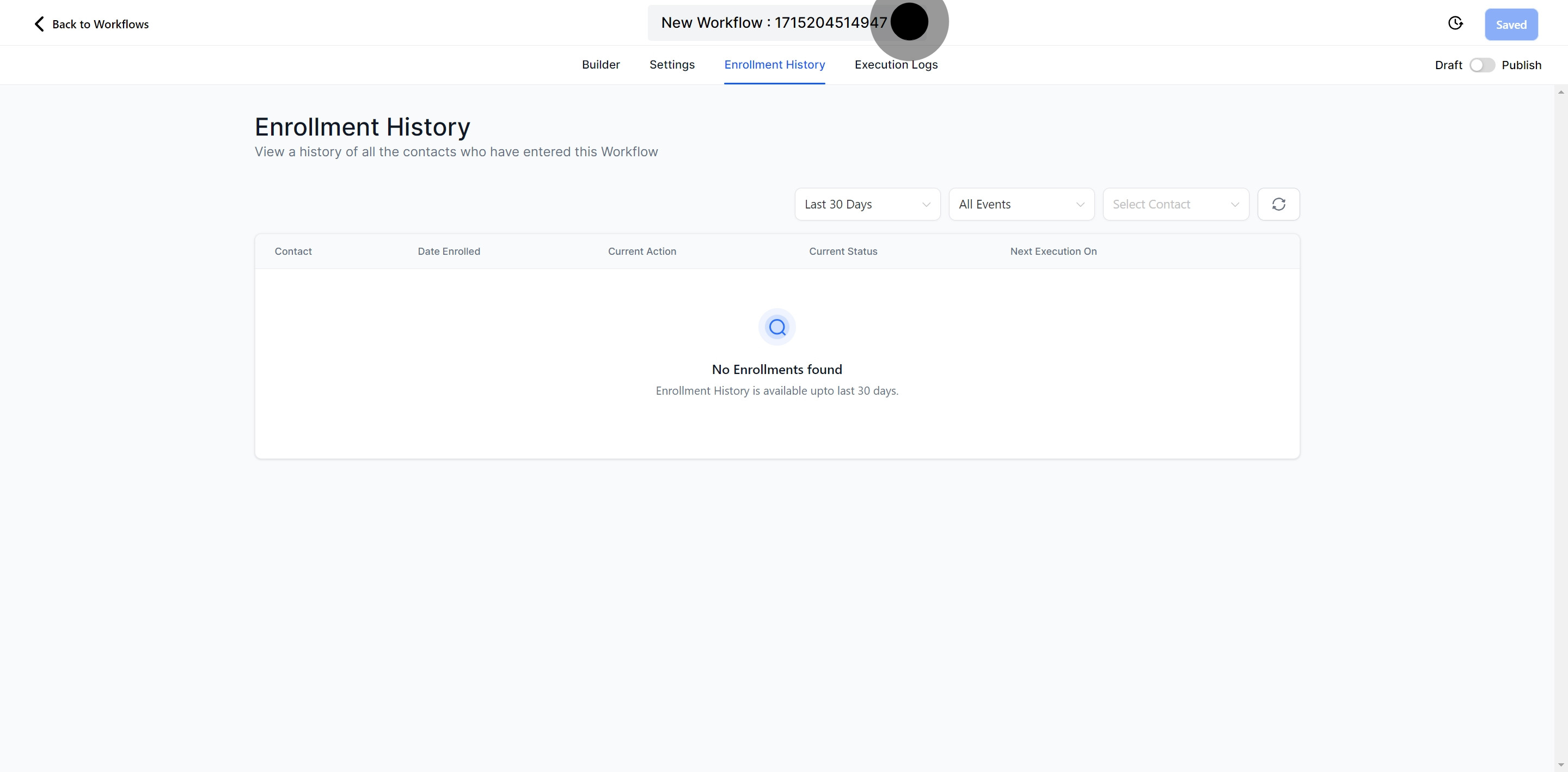Screen dimensions: 1568x772
Task: Select the Enrollment History tab
Action: point(774,65)
